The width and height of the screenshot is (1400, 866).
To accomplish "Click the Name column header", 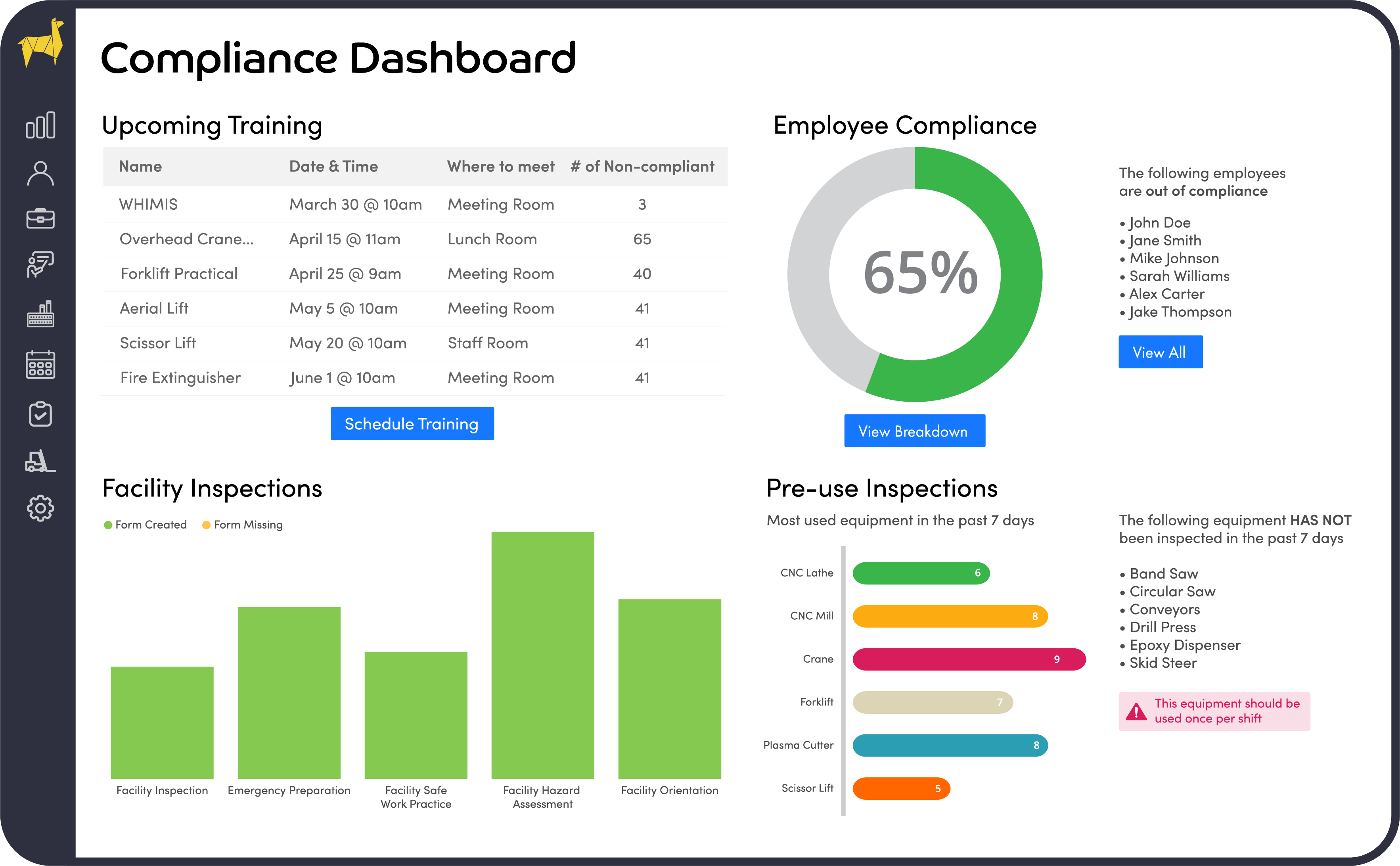I will click(140, 166).
